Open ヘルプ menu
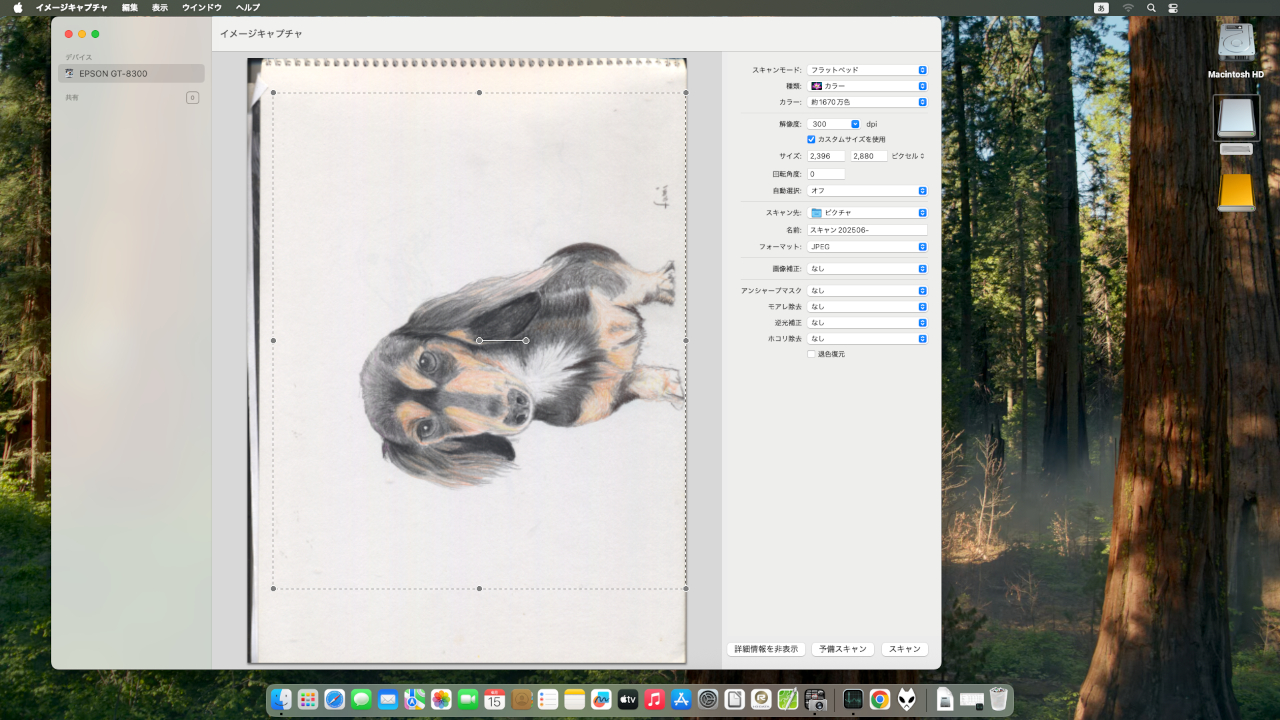 pyautogui.click(x=248, y=7)
